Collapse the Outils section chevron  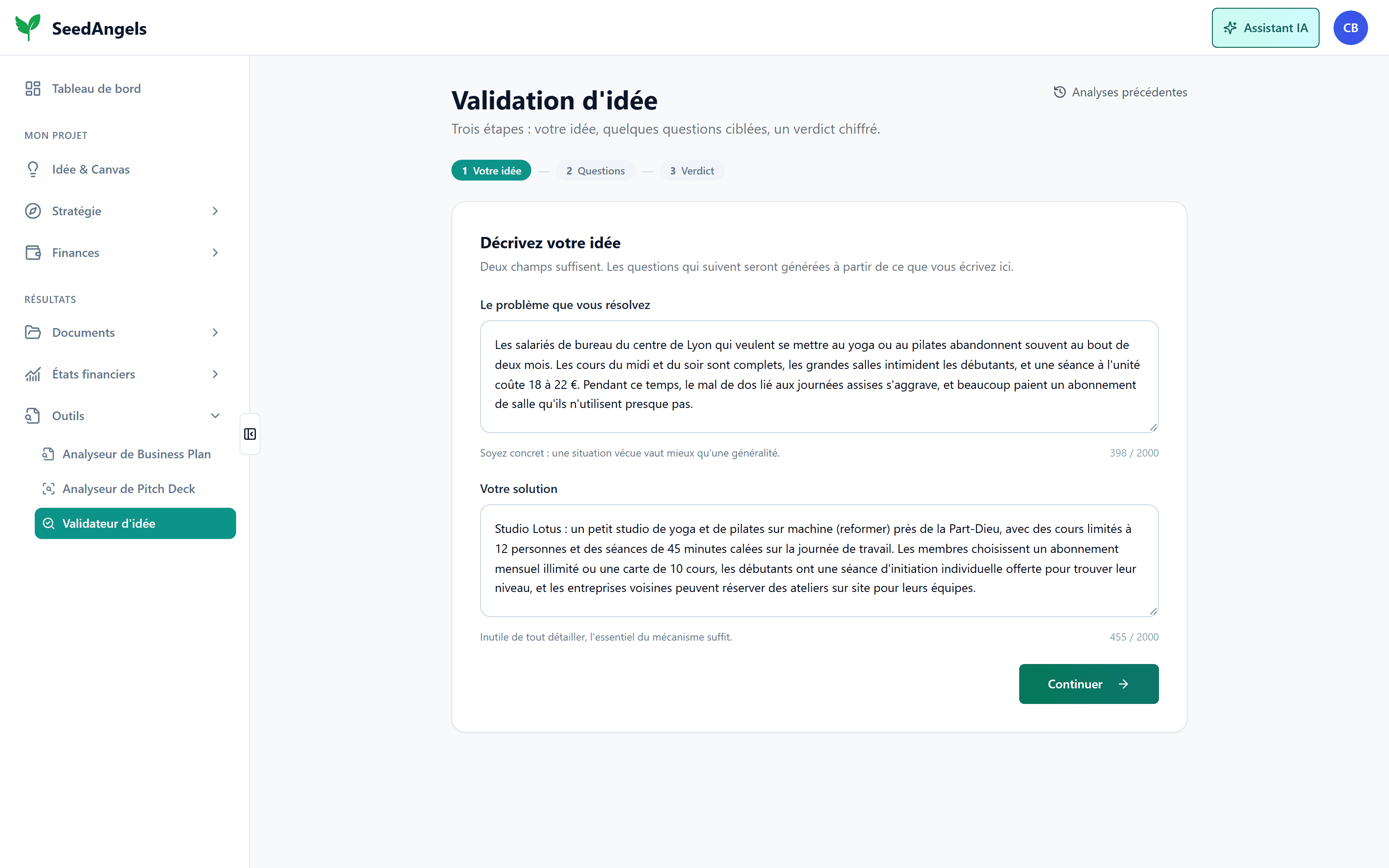tap(215, 416)
